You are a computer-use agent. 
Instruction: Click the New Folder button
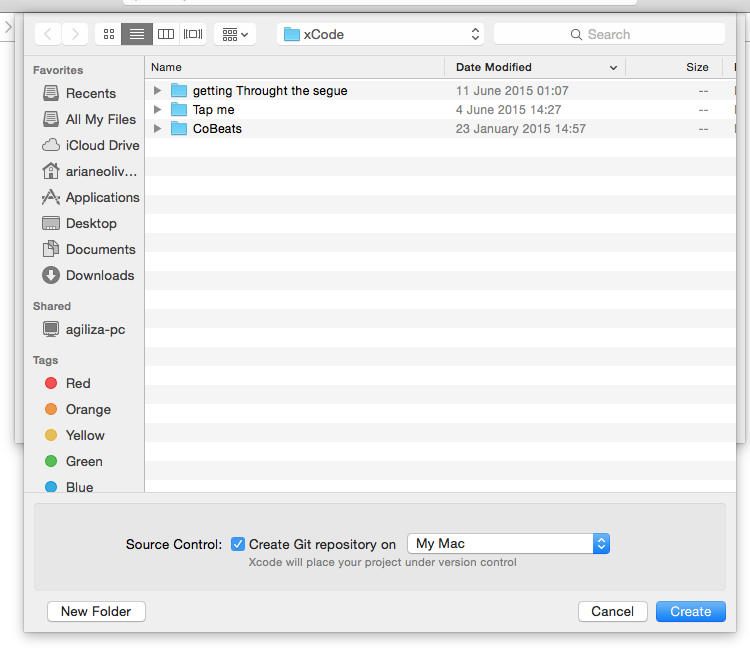tap(96, 611)
